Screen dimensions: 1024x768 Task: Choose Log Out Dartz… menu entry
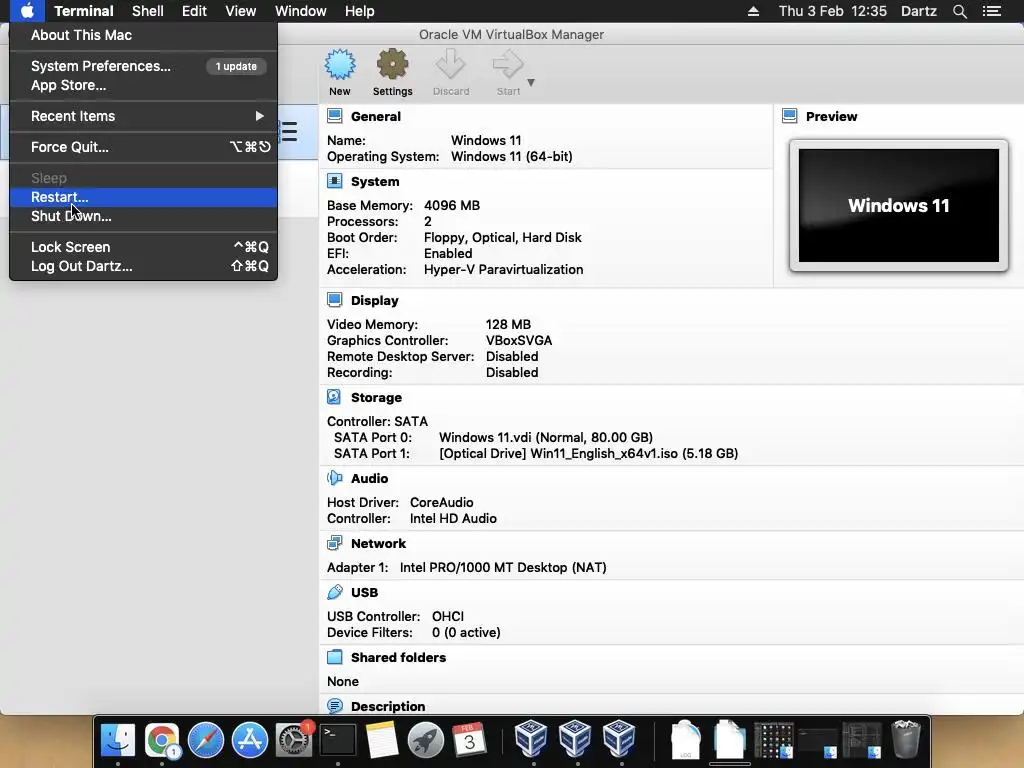coord(144,266)
